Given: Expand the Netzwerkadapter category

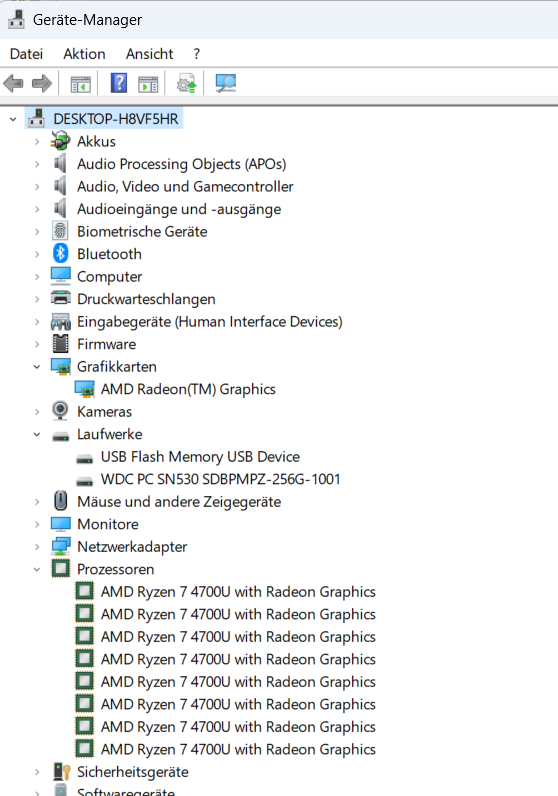Looking at the screenshot, I should [x=37, y=547].
